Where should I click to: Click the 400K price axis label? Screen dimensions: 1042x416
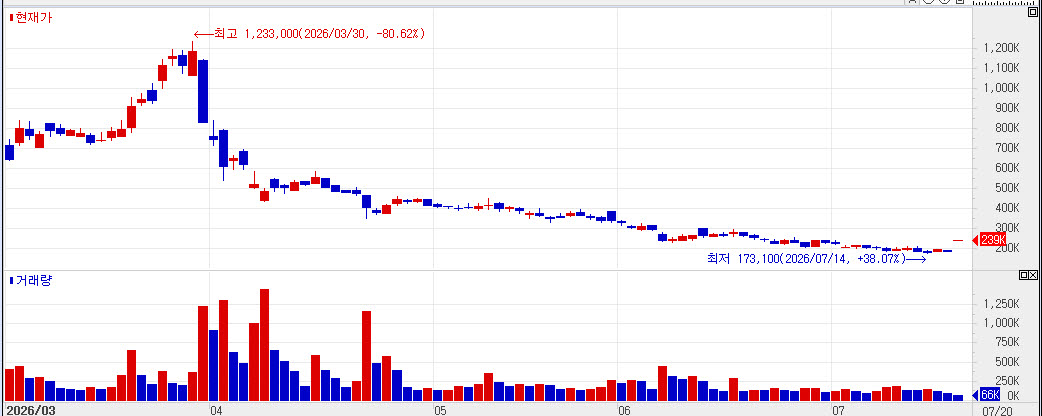(x=1005, y=209)
